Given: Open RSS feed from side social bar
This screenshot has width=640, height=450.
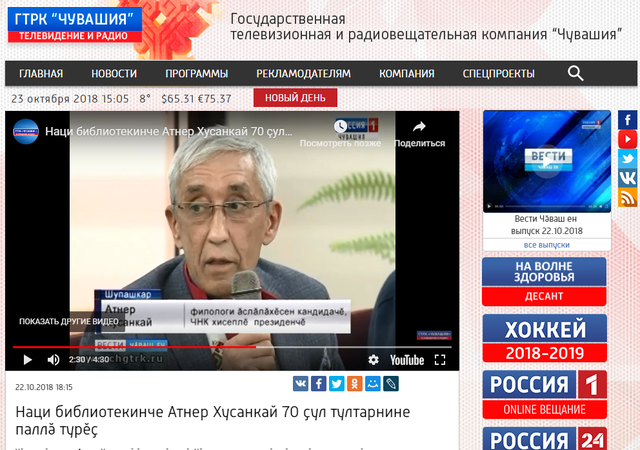Looking at the screenshot, I should pyautogui.click(x=627, y=197).
